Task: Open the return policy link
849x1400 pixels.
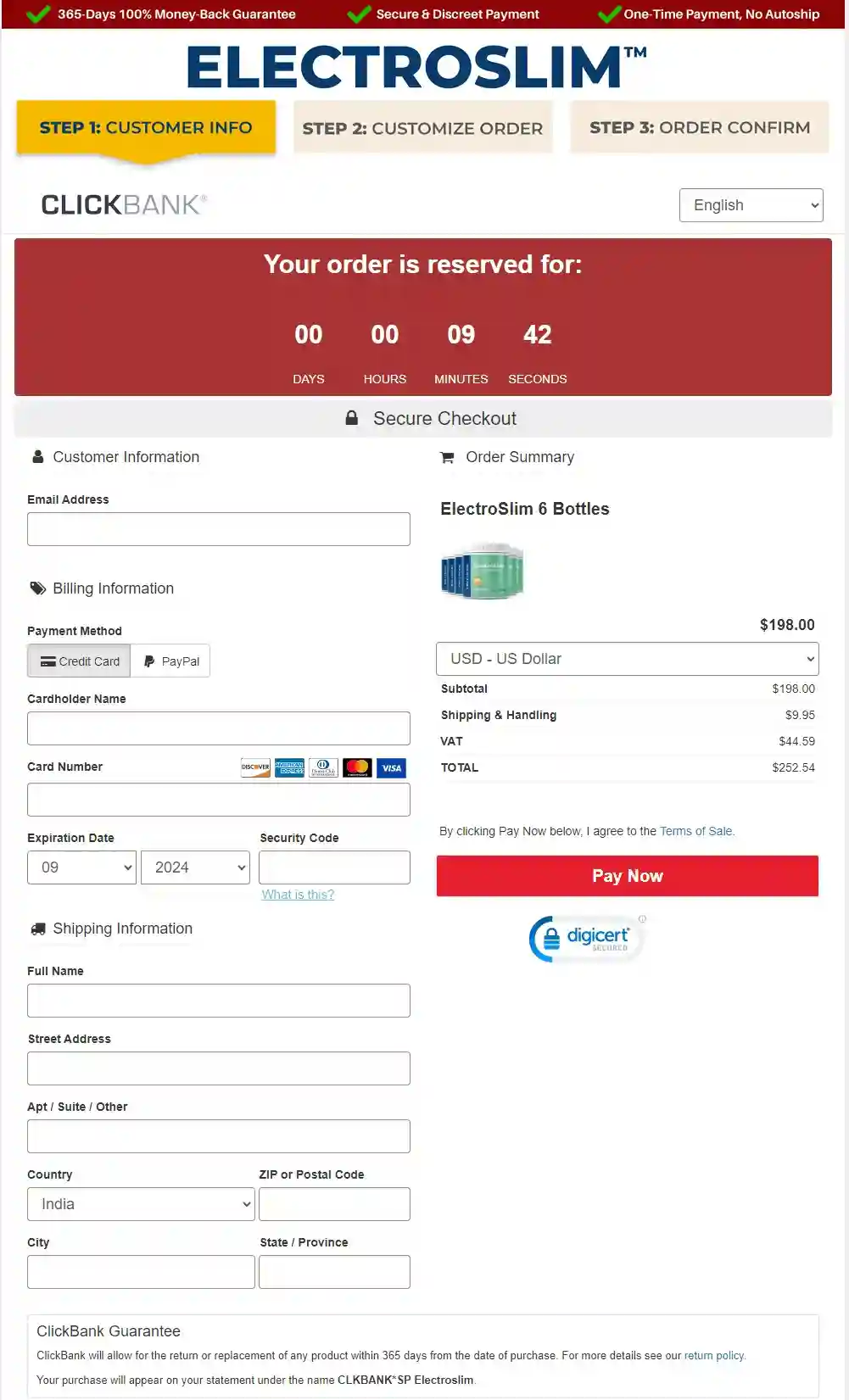Action: (714, 1356)
